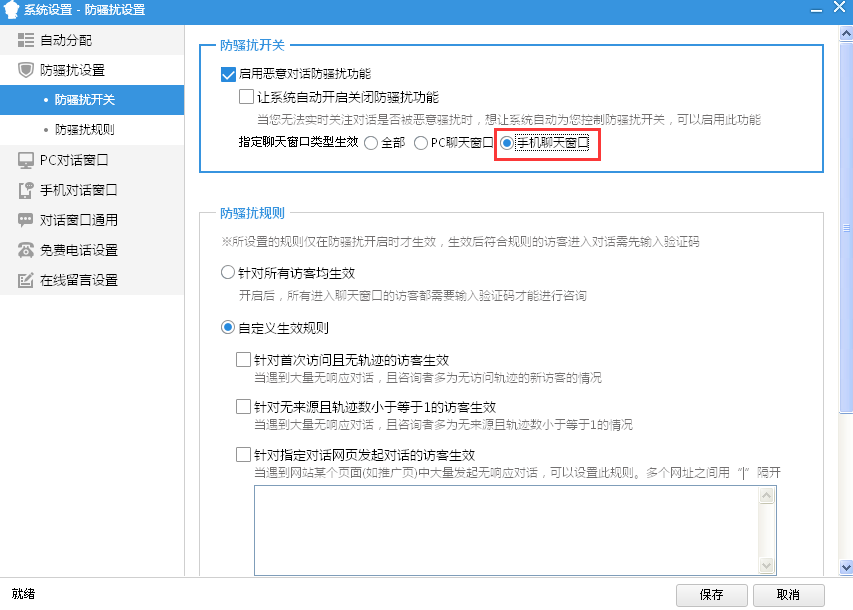This screenshot has width=853, height=610.
Task: Click the 保存 button
Action: (x=712, y=594)
